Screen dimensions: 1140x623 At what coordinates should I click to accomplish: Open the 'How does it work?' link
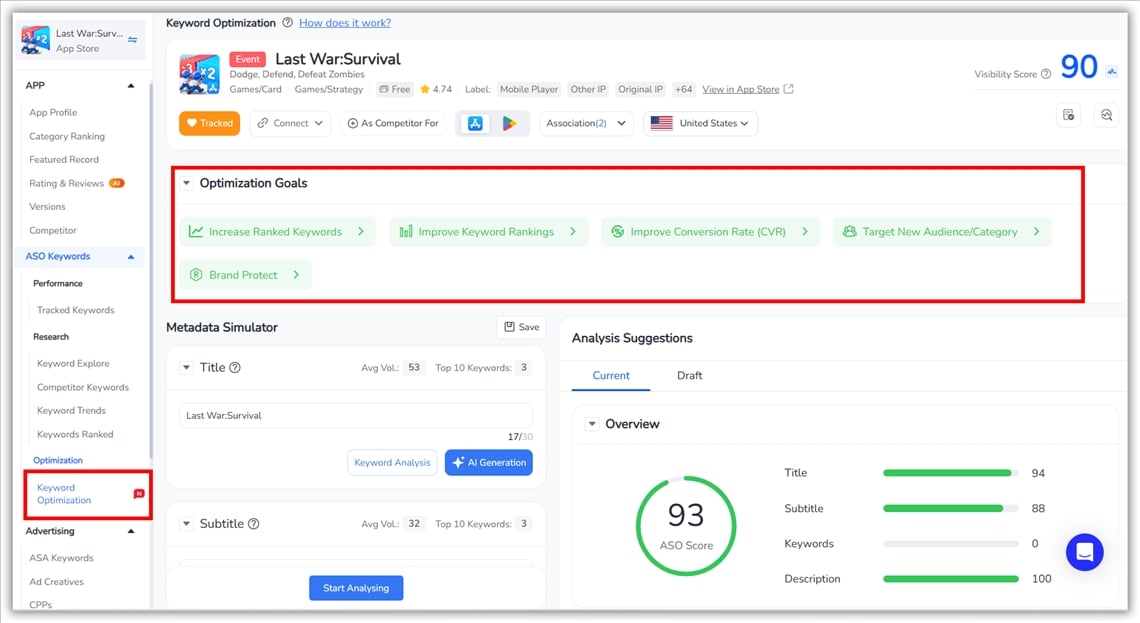pos(345,22)
